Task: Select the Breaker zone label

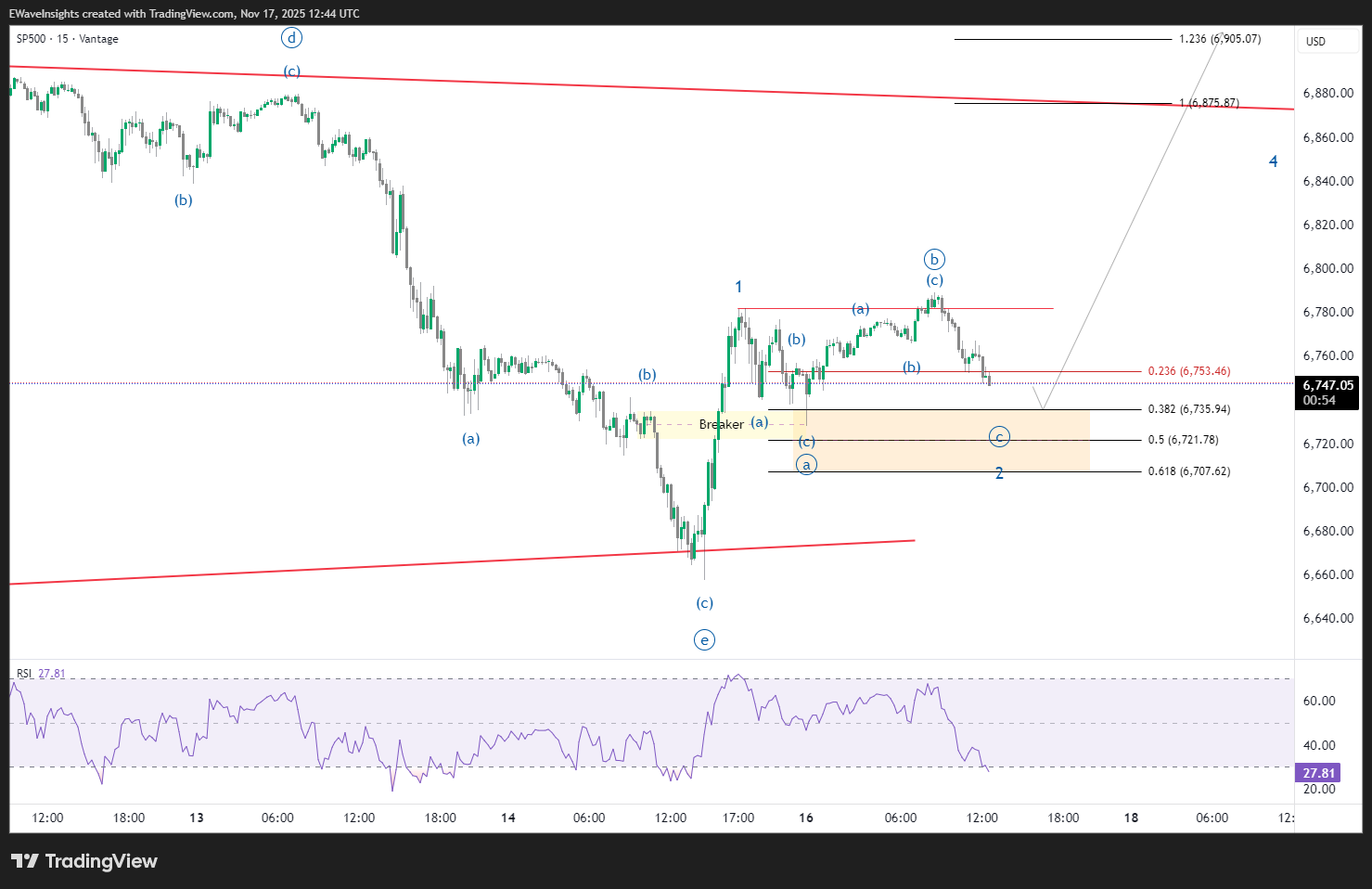Action: [721, 424]
